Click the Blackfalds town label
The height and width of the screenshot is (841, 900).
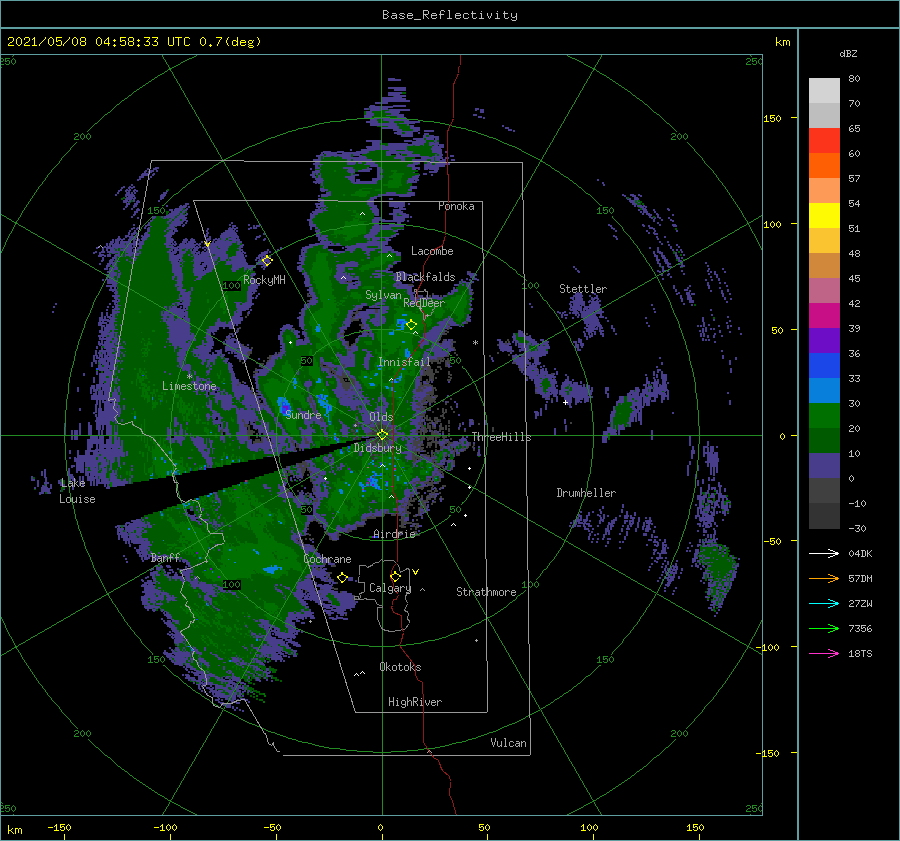425,277
